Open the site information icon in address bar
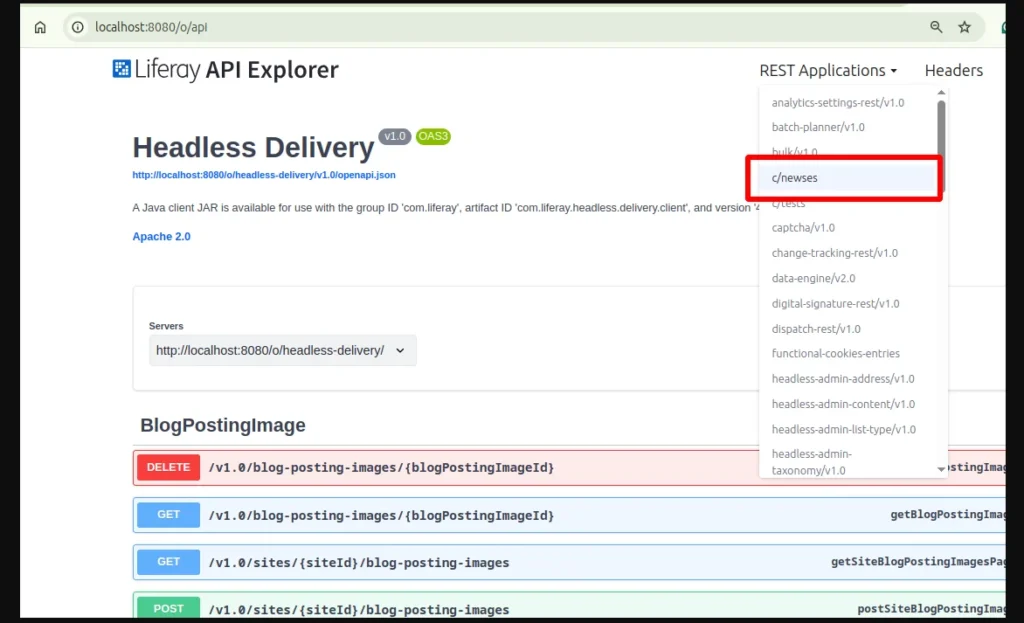This screenshot has width=1024, height=623. [x=77, y=27]
